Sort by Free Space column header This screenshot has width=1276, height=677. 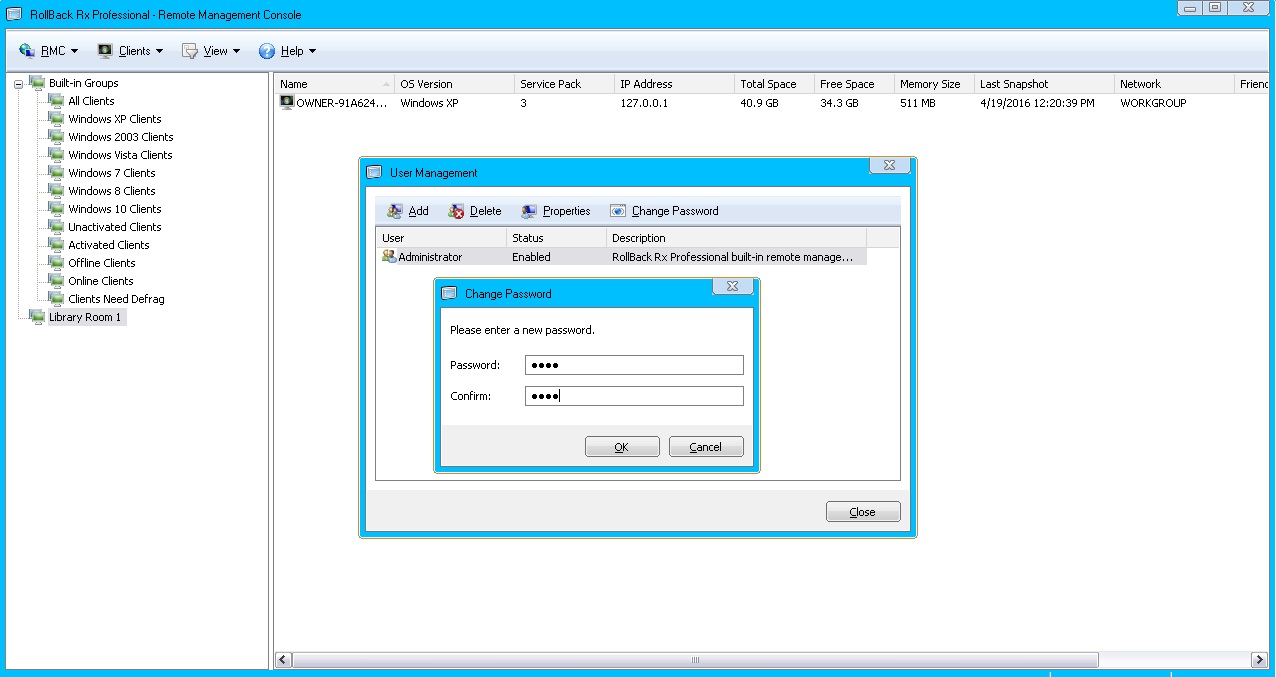(854, 84)
